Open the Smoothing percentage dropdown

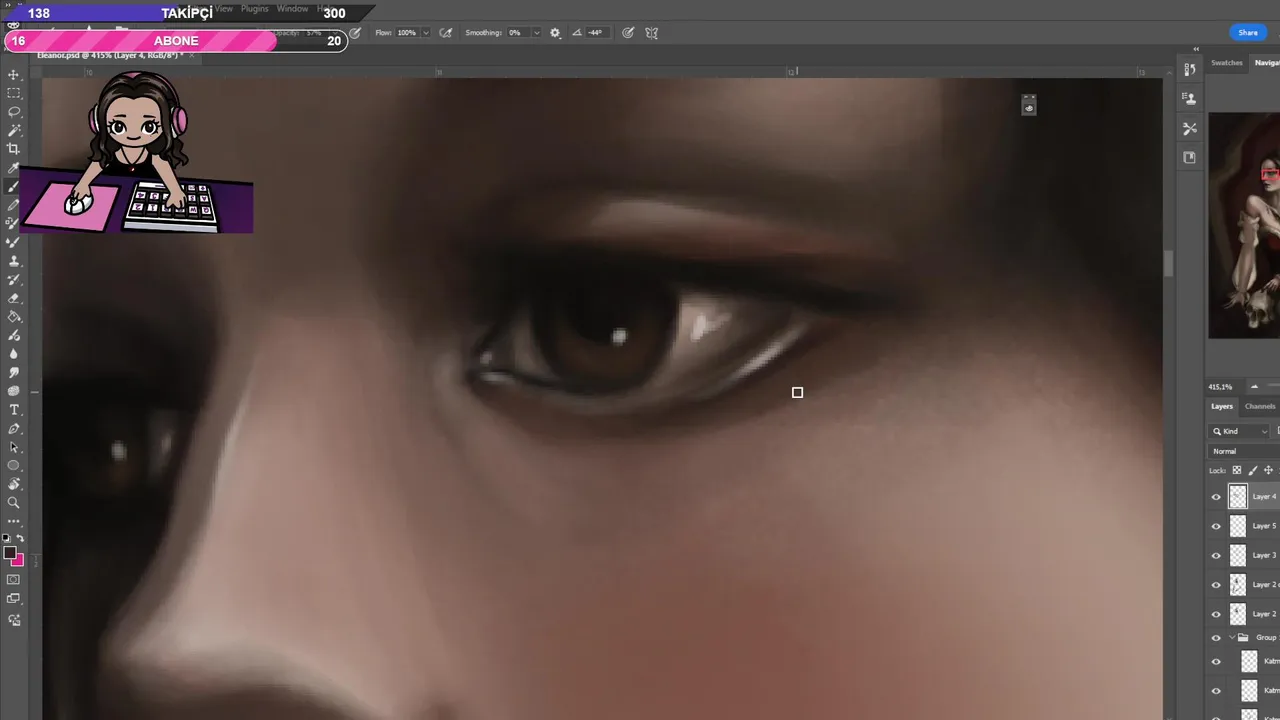point(536,33)
